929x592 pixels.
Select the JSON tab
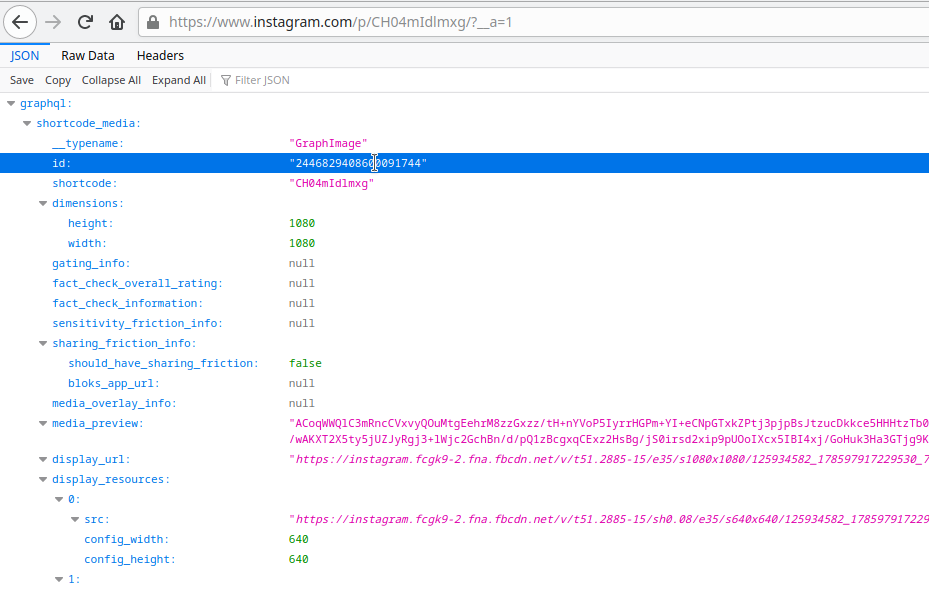tap(24, 55)
